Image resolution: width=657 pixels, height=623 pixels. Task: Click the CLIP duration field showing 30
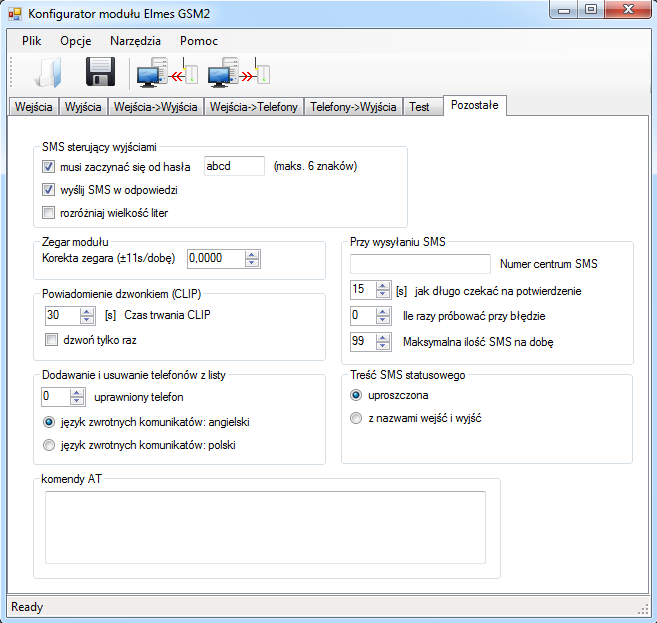[x=62, y=315]
